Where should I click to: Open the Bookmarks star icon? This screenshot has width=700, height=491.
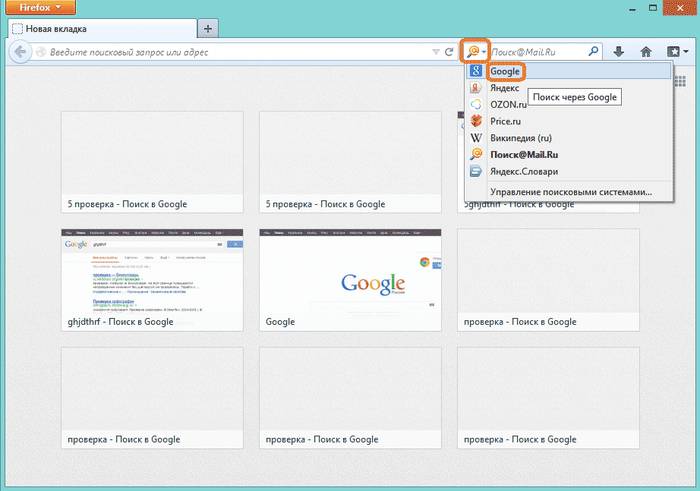675,51
